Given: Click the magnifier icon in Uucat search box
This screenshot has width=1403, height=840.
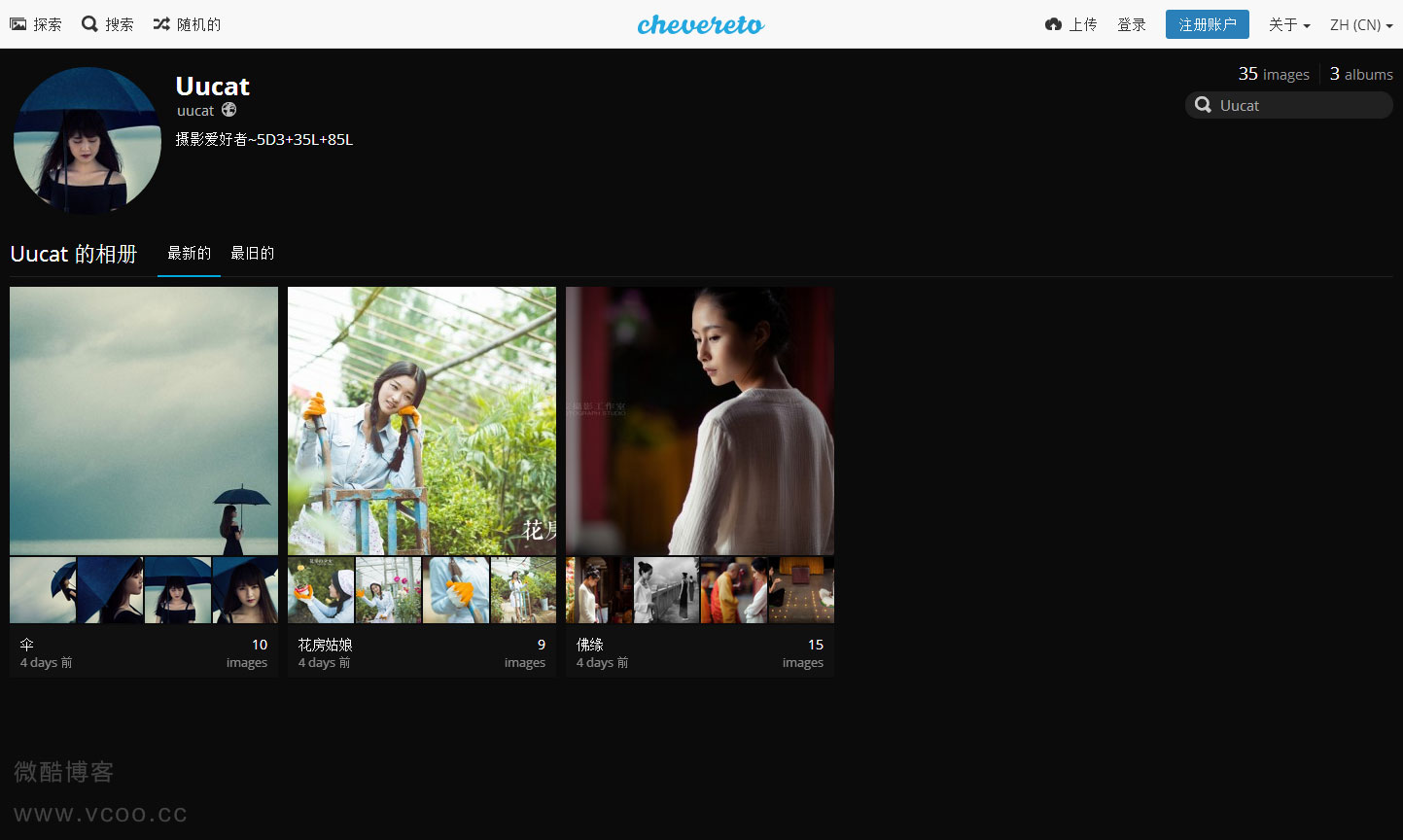Looking at the screenshot, I should (1203, 105).
